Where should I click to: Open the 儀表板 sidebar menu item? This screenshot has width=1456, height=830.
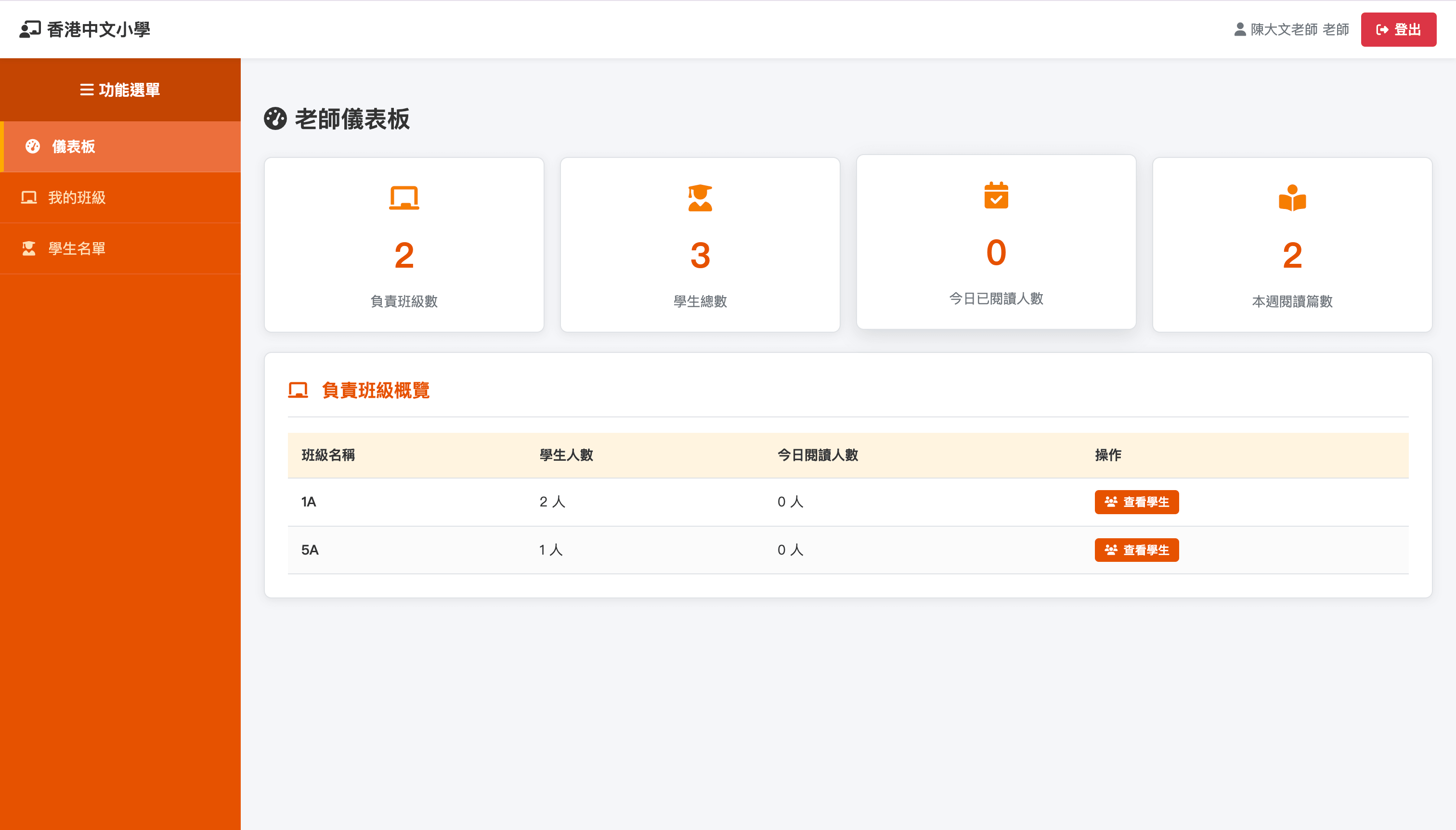pyautogui.click(x=120, y=146)
